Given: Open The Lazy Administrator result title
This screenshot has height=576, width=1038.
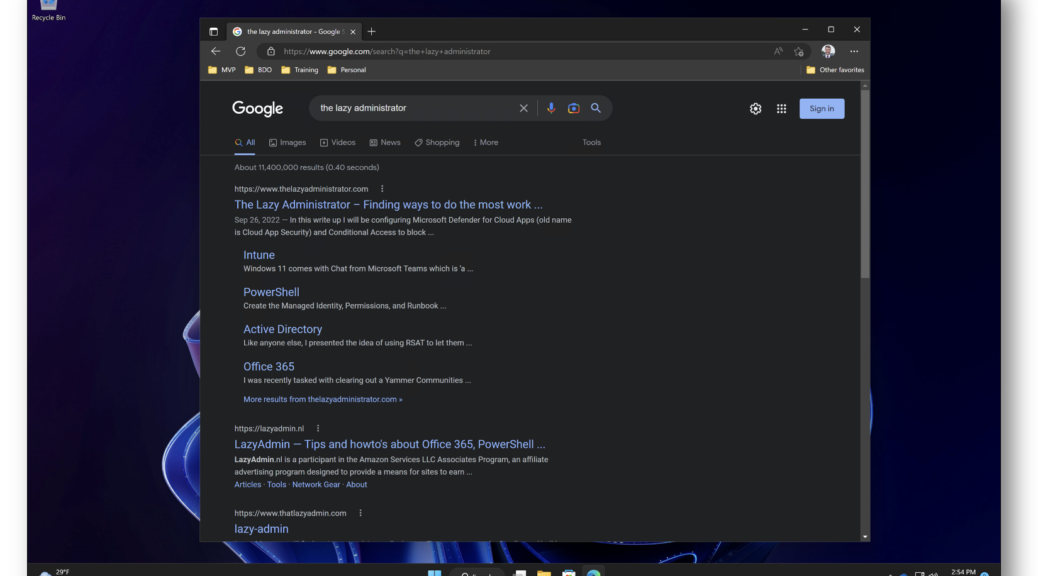Looking at the screenshot, I should pyautogui.click(x=388, y=205).
